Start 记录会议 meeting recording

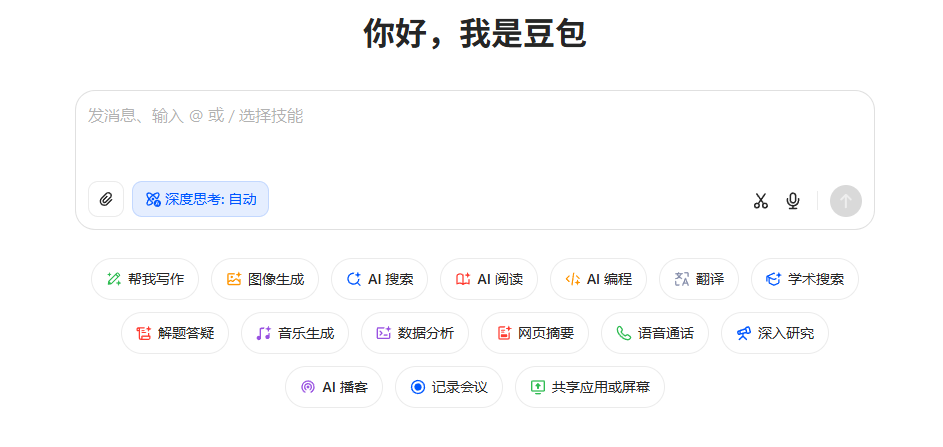tap(449, 387)
